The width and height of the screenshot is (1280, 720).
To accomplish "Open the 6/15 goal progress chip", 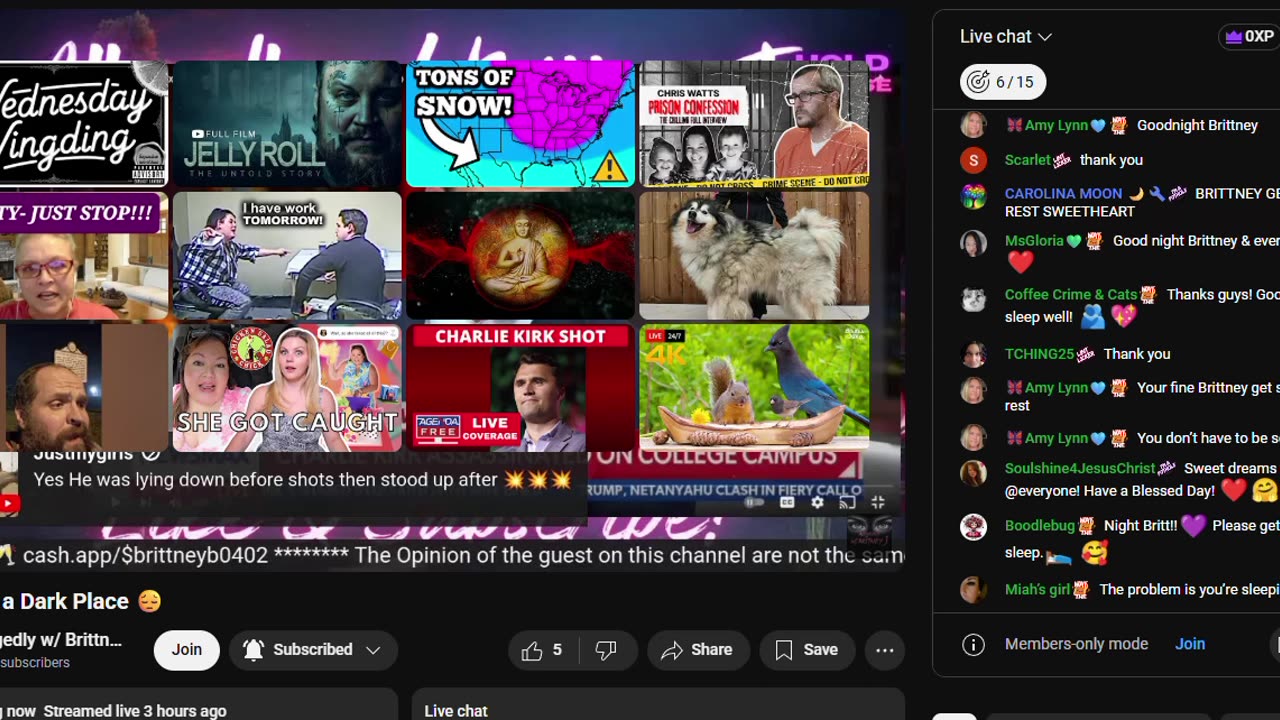I will [1003, 82].
